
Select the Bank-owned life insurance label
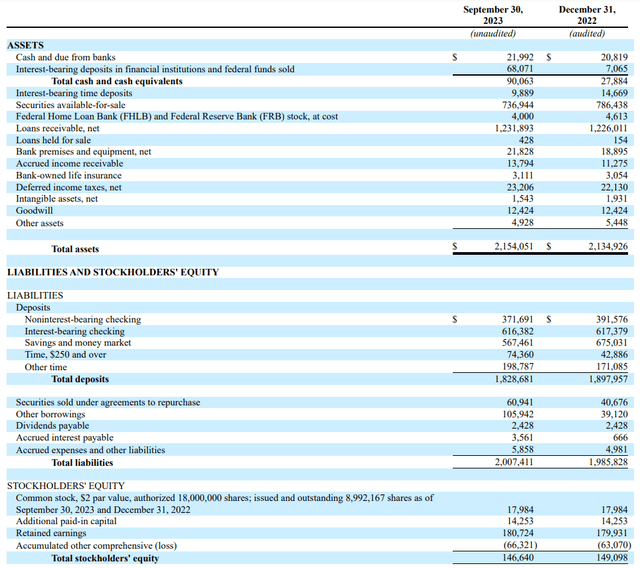coord(69,175)
